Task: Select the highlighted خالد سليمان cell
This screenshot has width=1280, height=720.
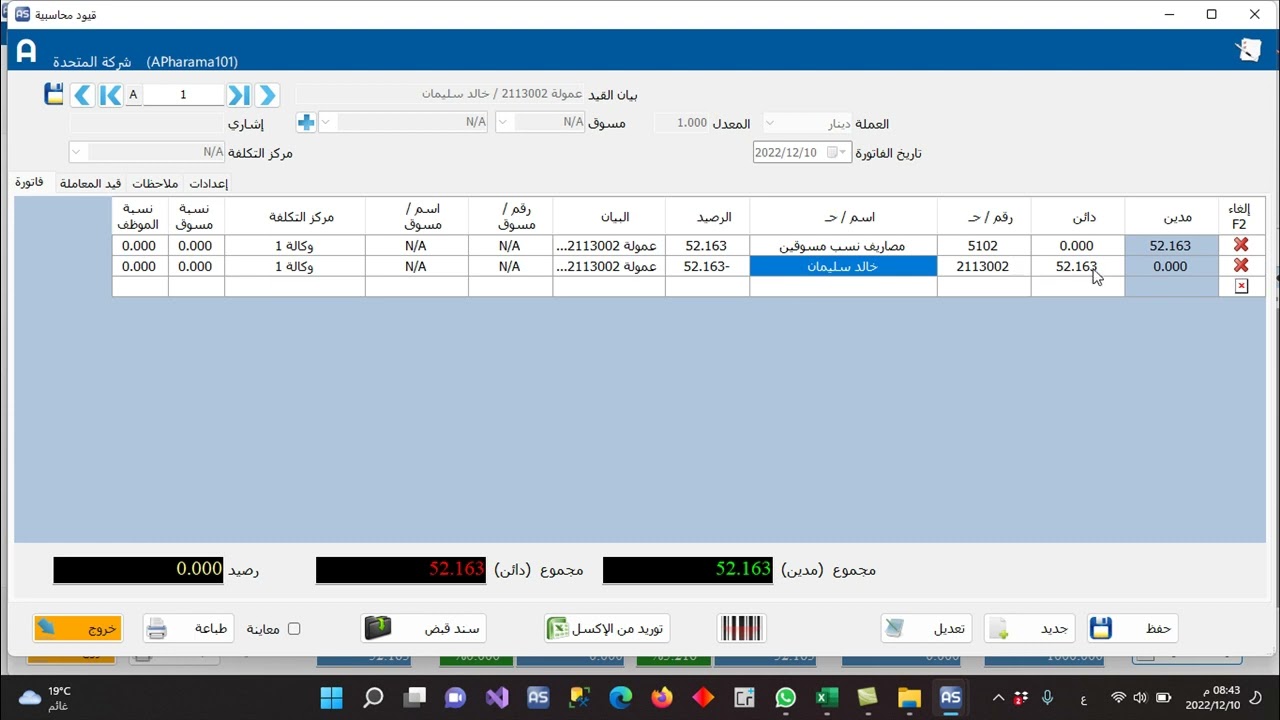Action: (843, 266)
